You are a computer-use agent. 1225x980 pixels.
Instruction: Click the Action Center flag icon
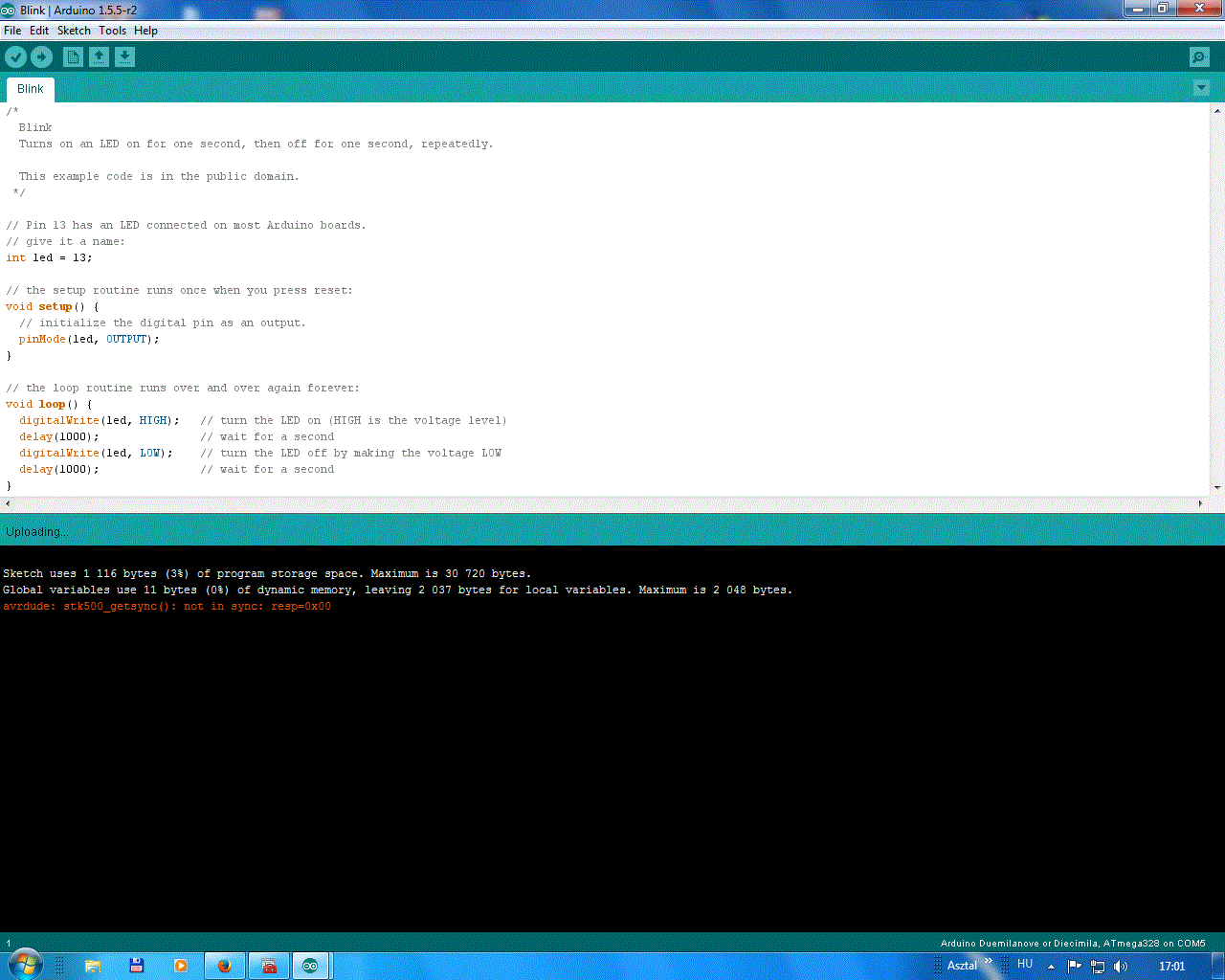(x=1074, y=967)
